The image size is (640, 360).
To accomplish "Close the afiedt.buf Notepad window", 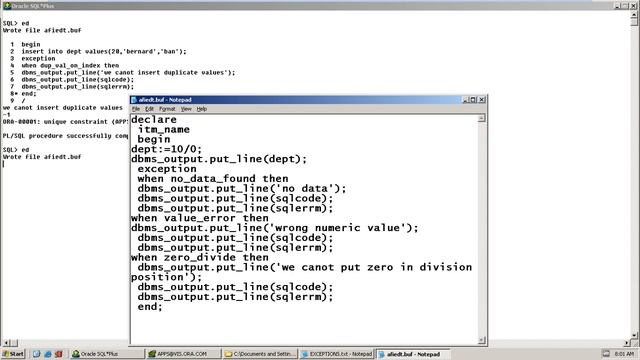I will [x=482, y=100].
